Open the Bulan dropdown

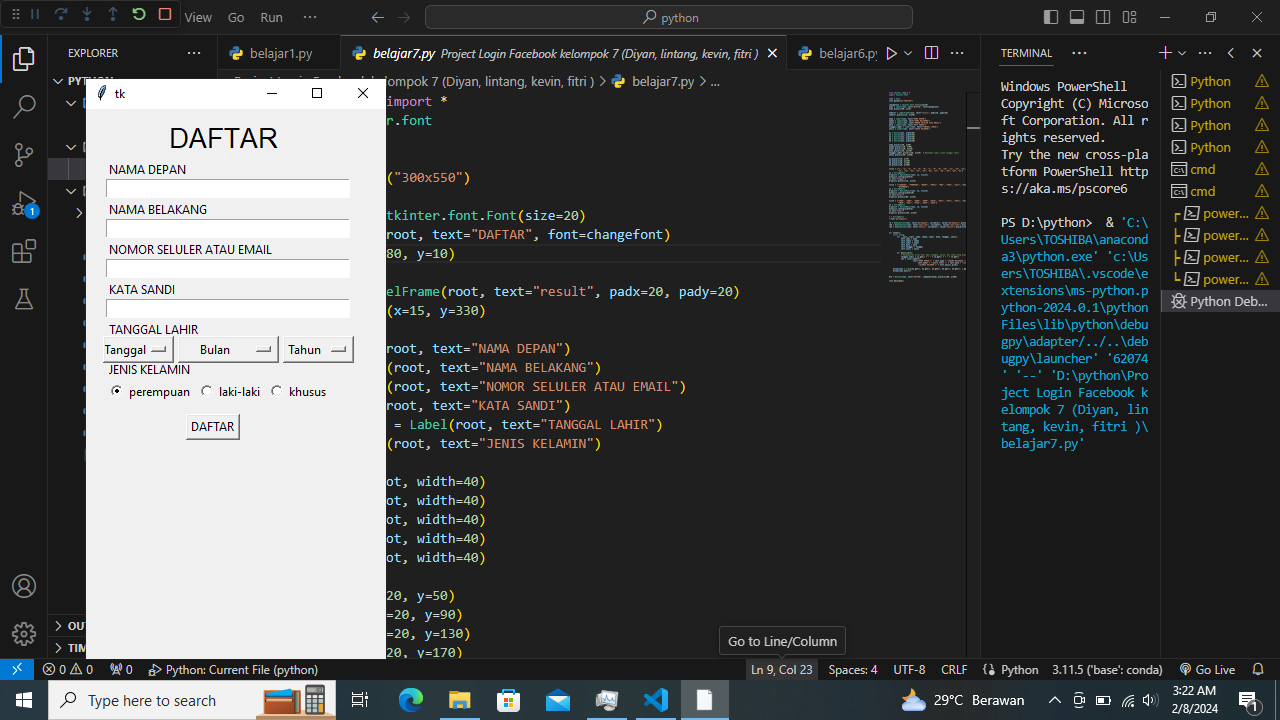tap(228, 349)
